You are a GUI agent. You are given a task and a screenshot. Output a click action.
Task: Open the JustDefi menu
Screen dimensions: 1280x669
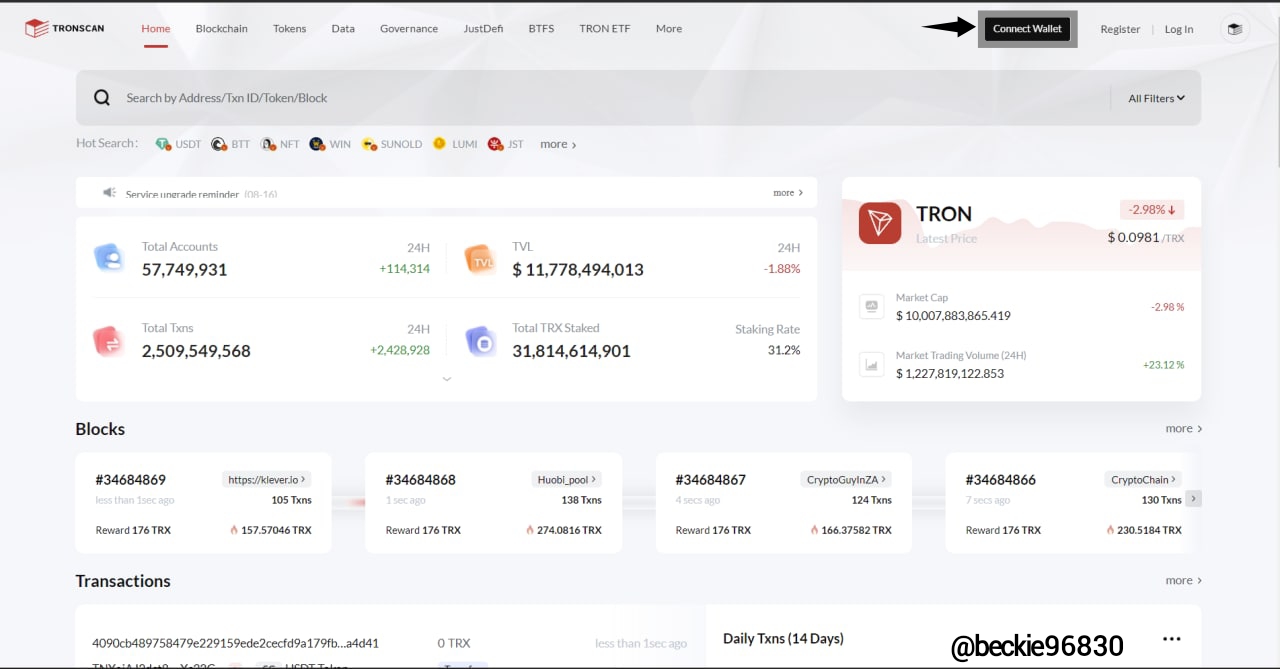pos(484,29)
